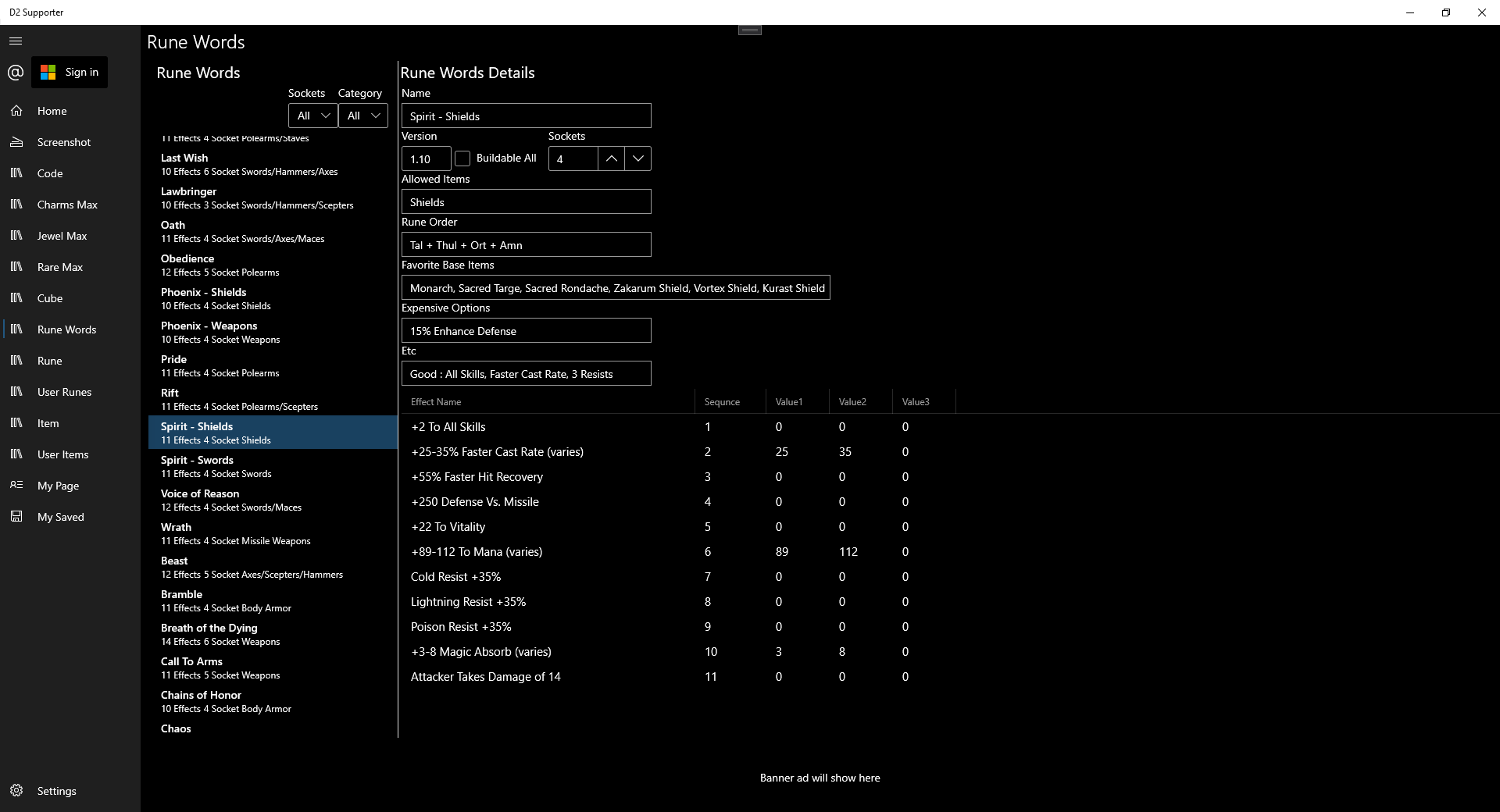Screen dimensions: 1500x812
Task: Click the Microsoft logo on Sign in
Action: point(48,73)
